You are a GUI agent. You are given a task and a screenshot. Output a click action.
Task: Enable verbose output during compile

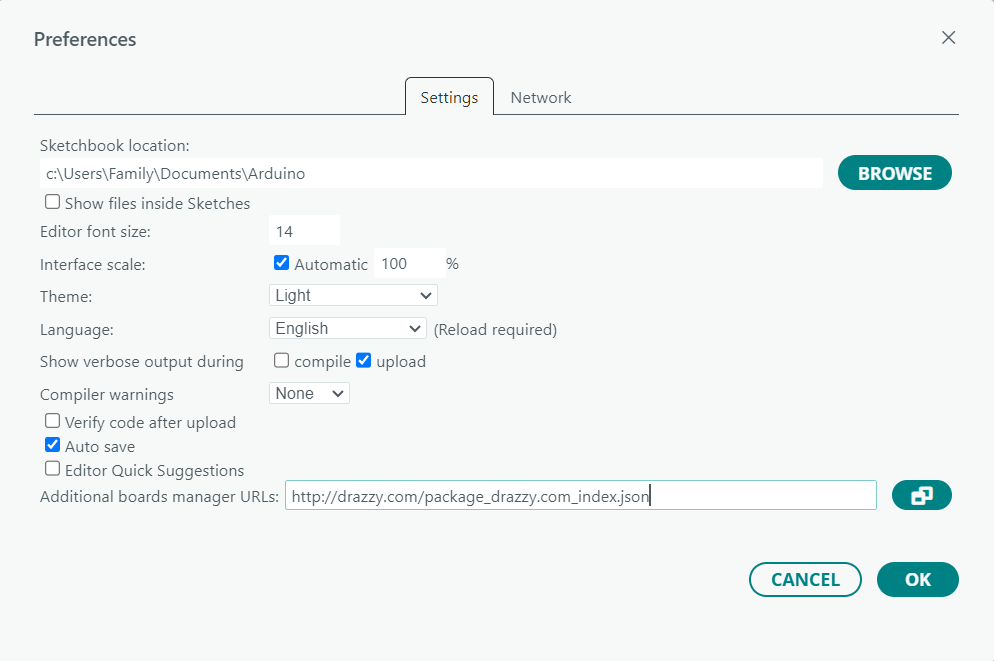[x=282, y=360]
